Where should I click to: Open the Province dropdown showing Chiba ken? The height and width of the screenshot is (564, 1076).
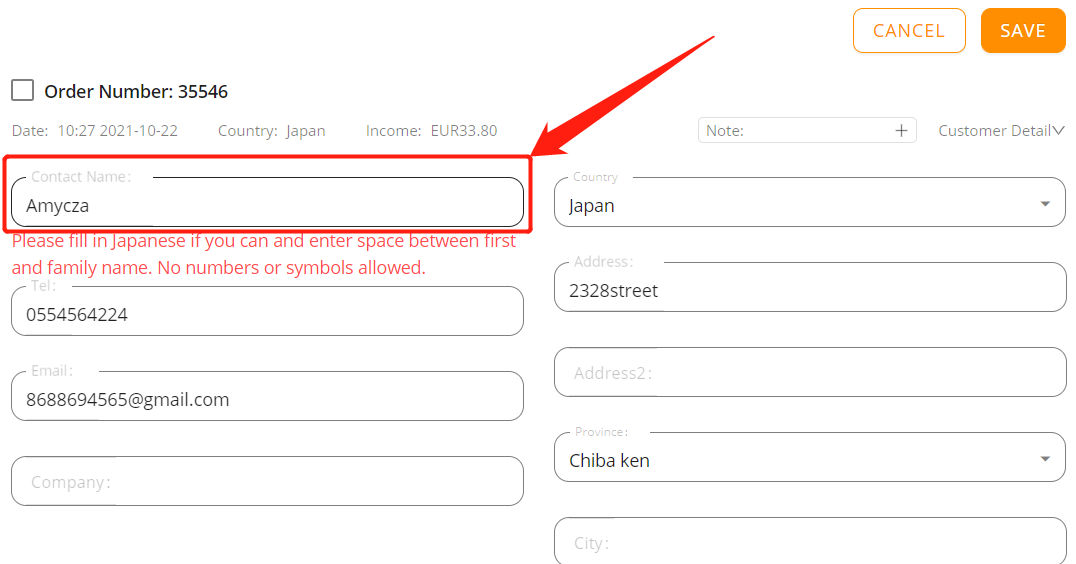[810, 457]
